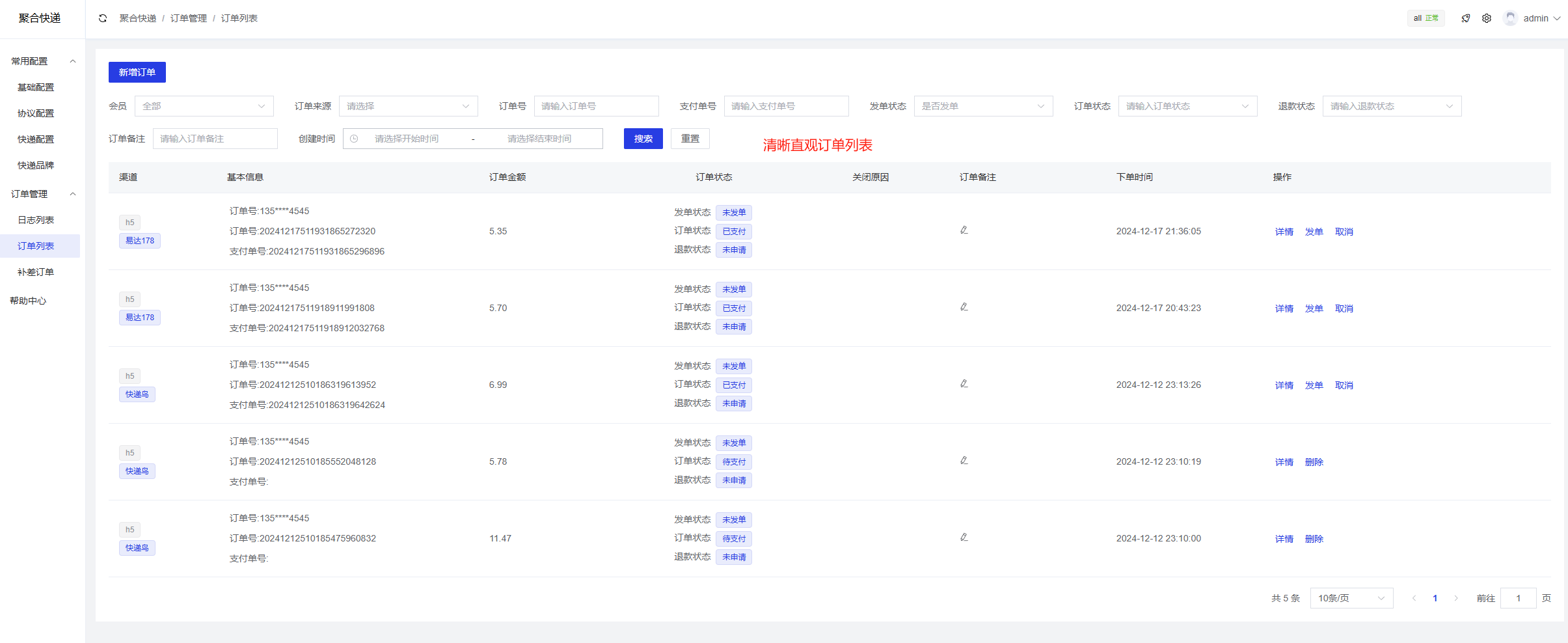
Task: Click 发单 for the 5.70 order
Action: 1314,308
